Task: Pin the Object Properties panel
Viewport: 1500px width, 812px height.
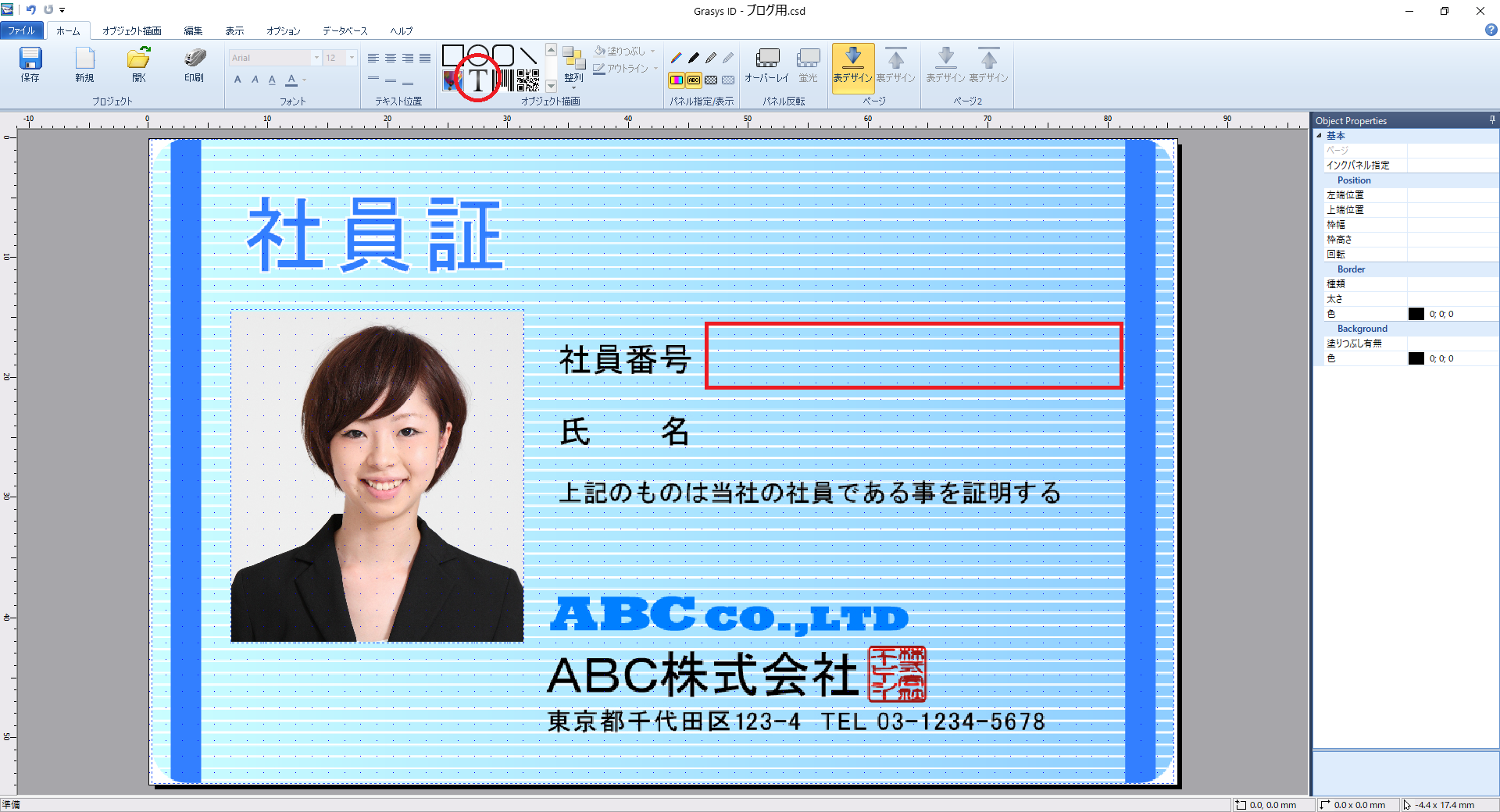Action: point(1492,120)
